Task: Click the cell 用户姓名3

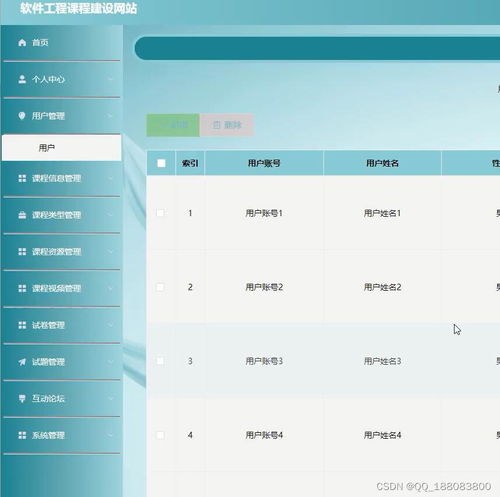Action: pyautogui.click(x=382, y=361)
